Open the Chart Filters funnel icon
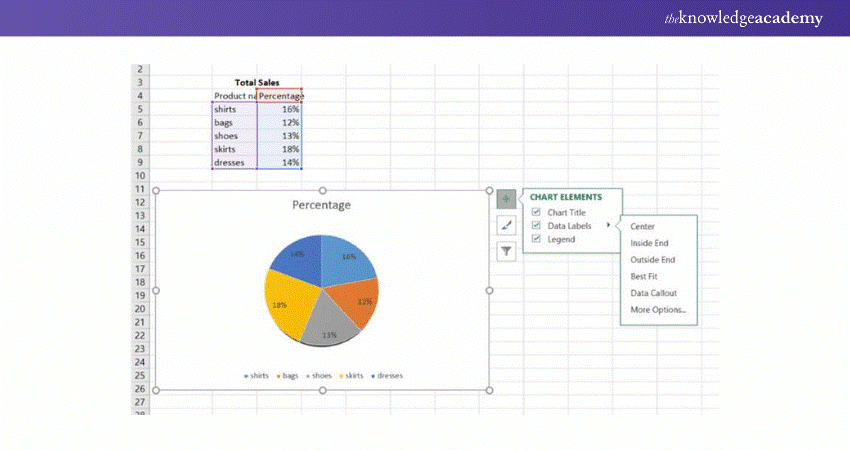850x450 pixels. pyautogui.click(x=506, y=251)
